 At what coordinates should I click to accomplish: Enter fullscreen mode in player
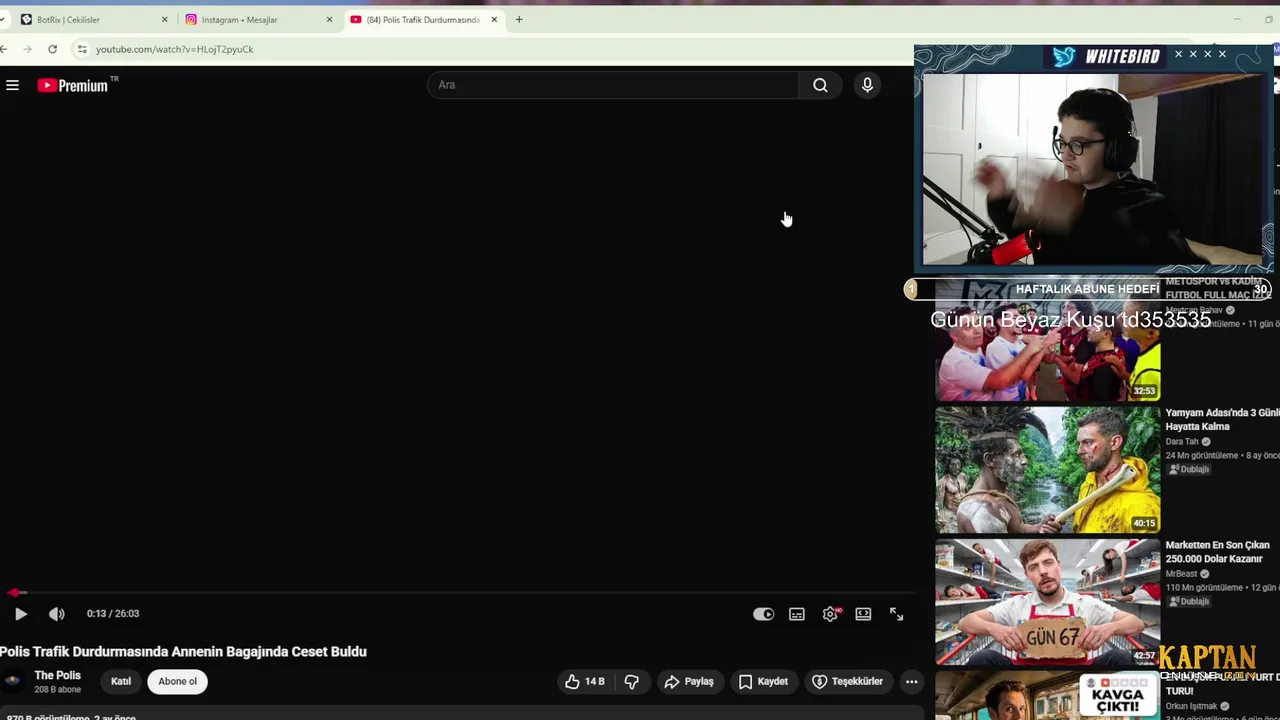pos(896,614)
